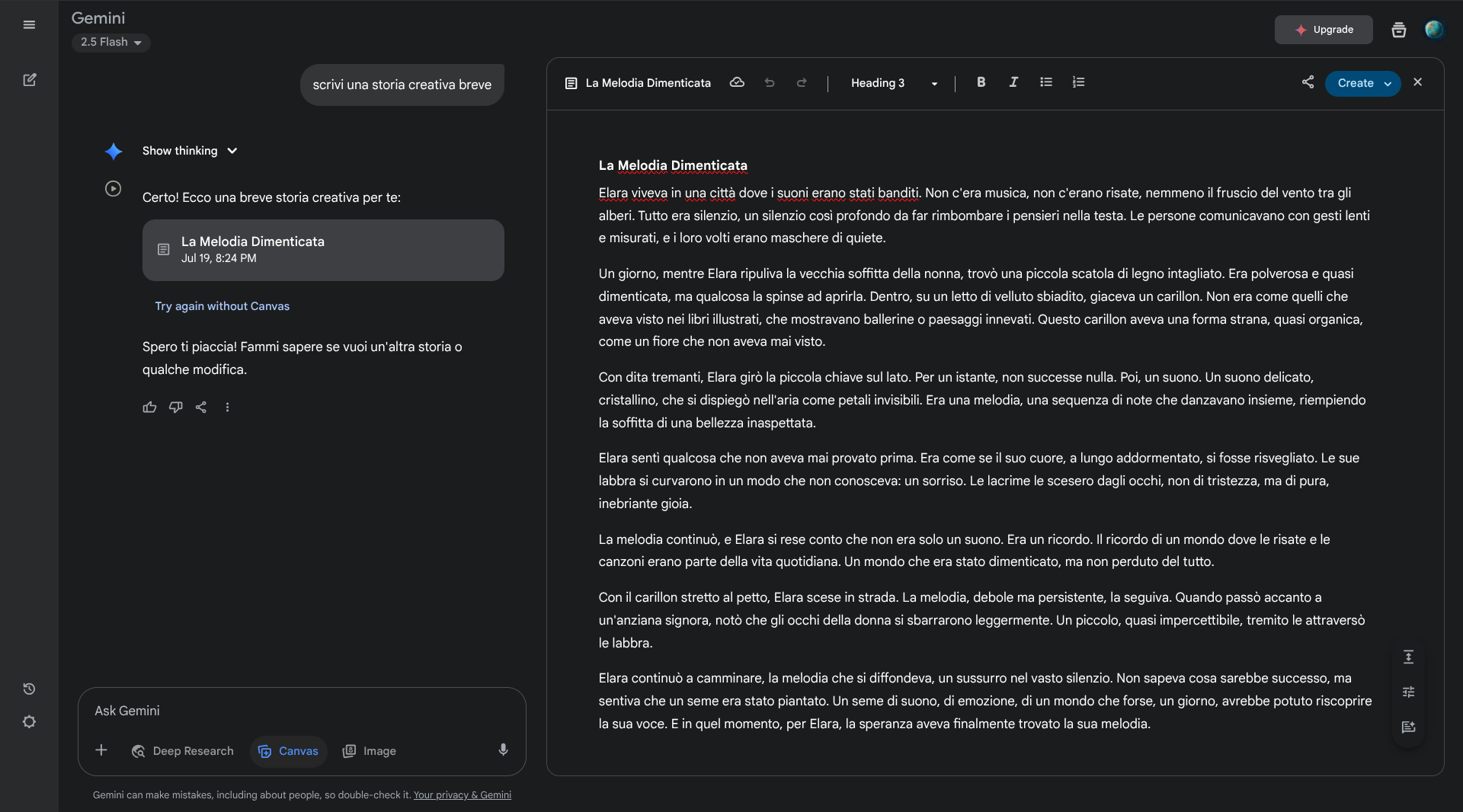Open the main hamburger menu
Screen dimensions: 1463x812
coord(29,25)
